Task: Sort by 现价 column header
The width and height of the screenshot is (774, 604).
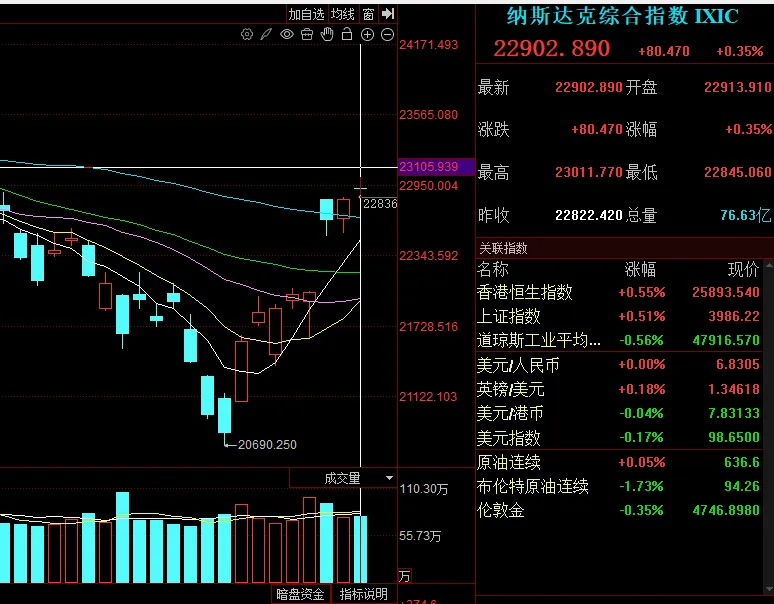Action: click(x=743, y=269)
